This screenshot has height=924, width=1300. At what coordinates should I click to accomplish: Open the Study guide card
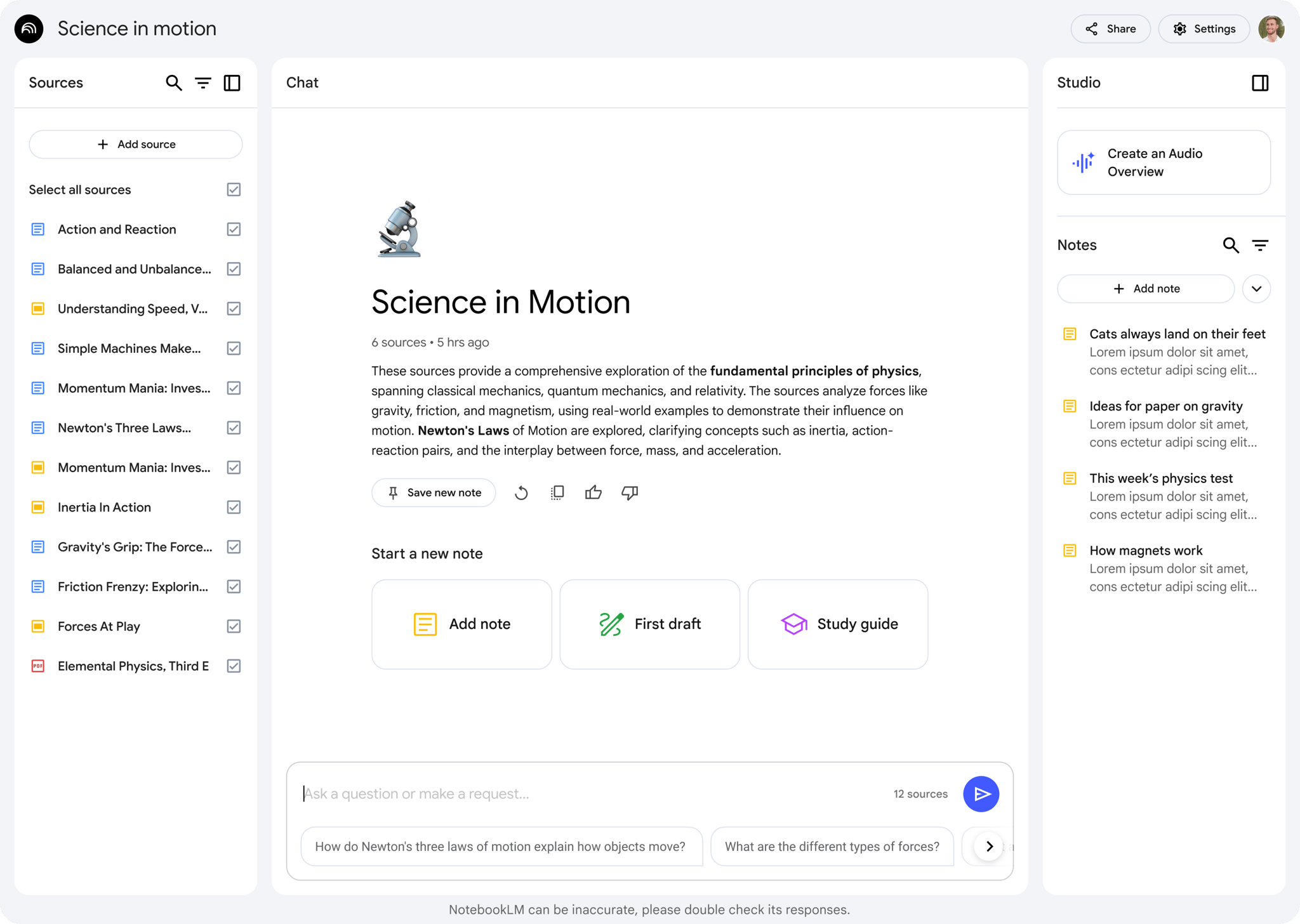point(838,624)
